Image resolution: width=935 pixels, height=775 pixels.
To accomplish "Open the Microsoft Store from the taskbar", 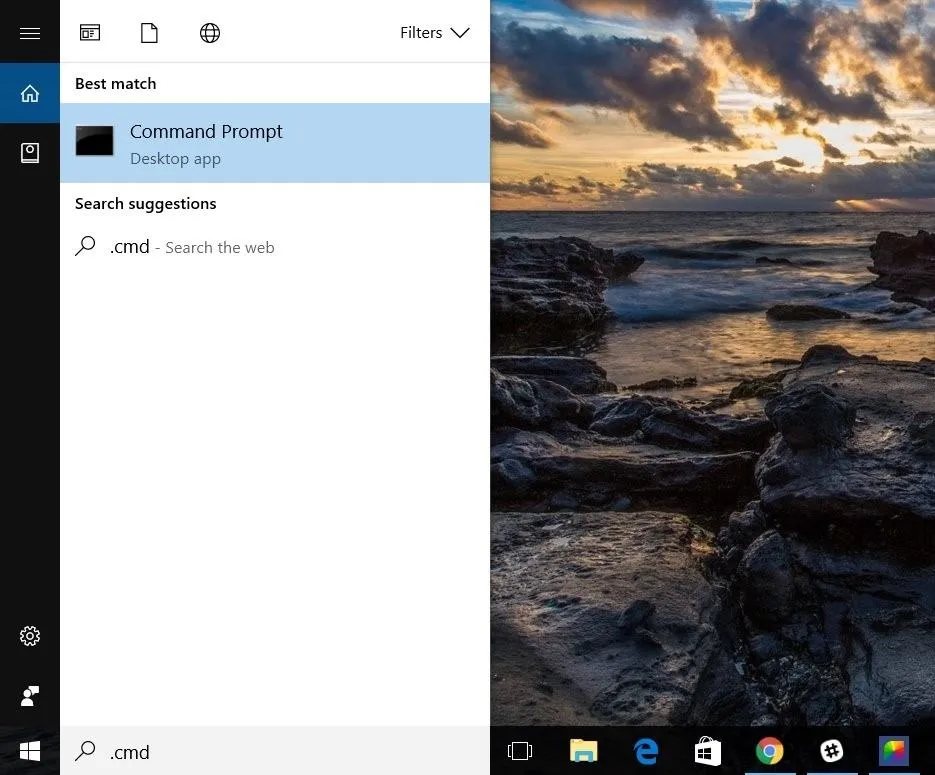I will (x=708, y=751).
